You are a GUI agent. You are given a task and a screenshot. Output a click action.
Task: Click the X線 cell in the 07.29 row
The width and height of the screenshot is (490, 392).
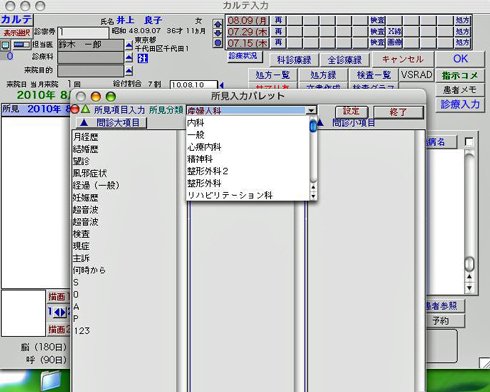click(x=395, y=32)
